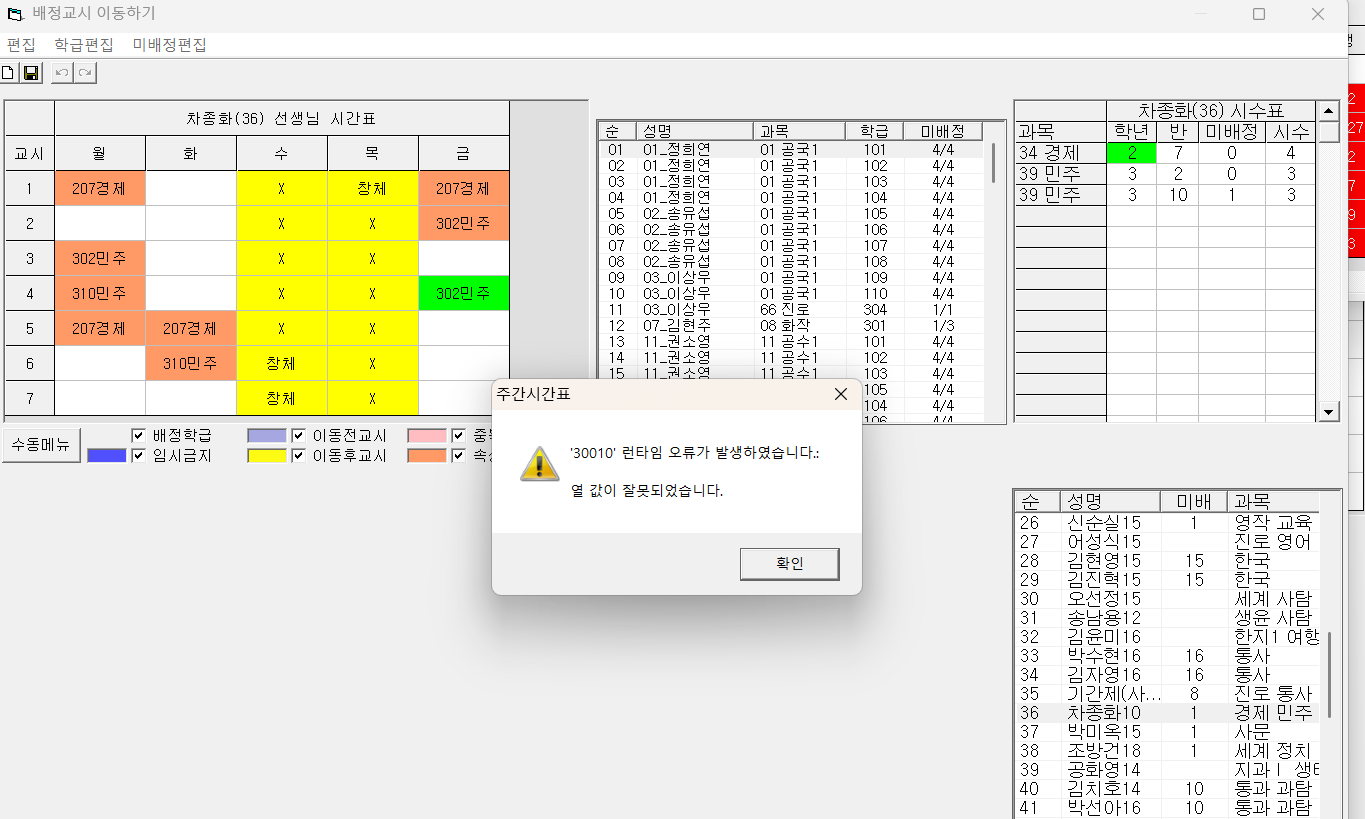This screenshot has width=1365, height=819.
Task: Open the 학급편집 menu
Action: pos(84,45)
